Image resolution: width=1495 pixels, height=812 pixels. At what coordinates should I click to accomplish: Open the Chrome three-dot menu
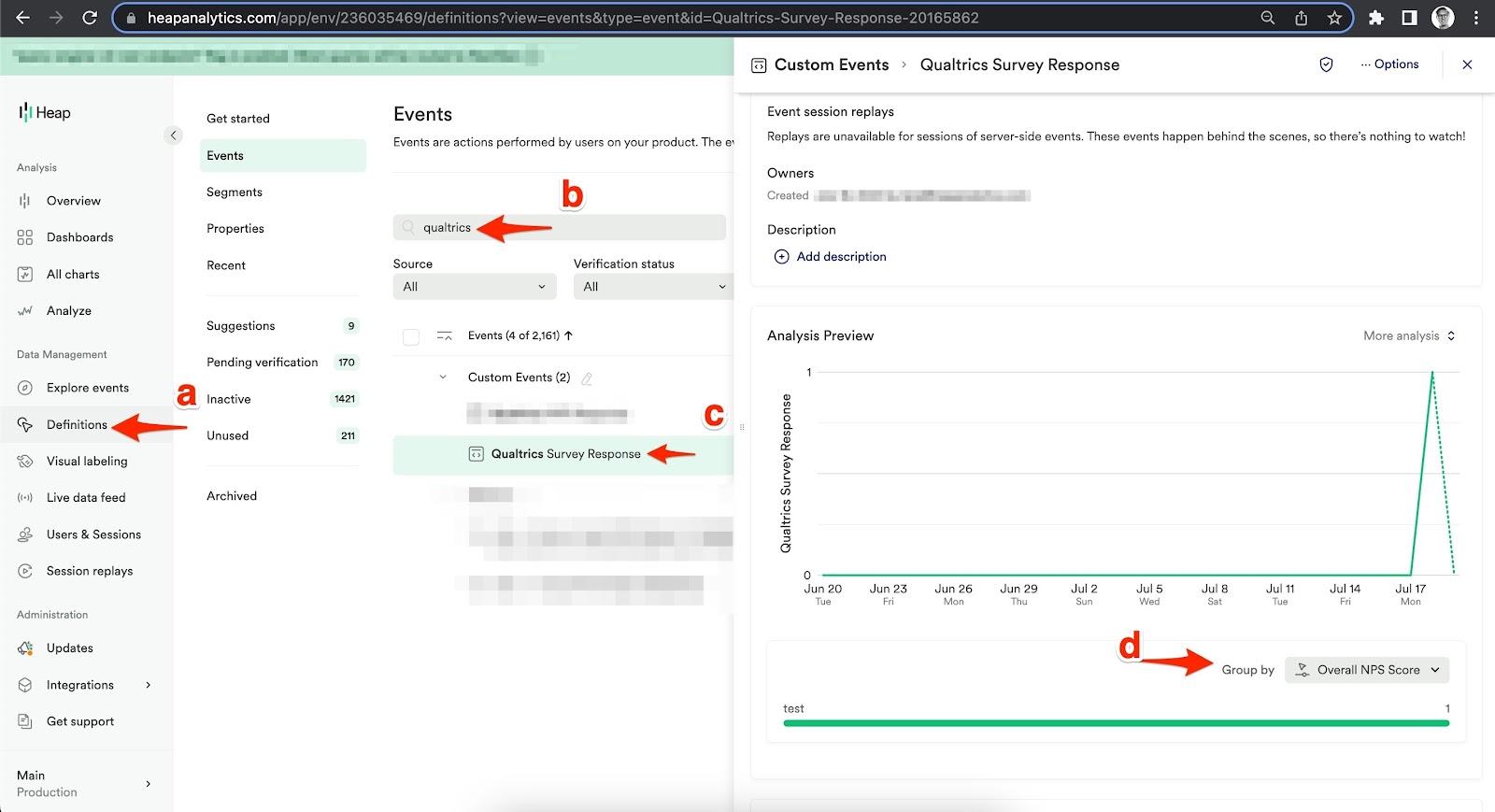(x=1476, y=18)
